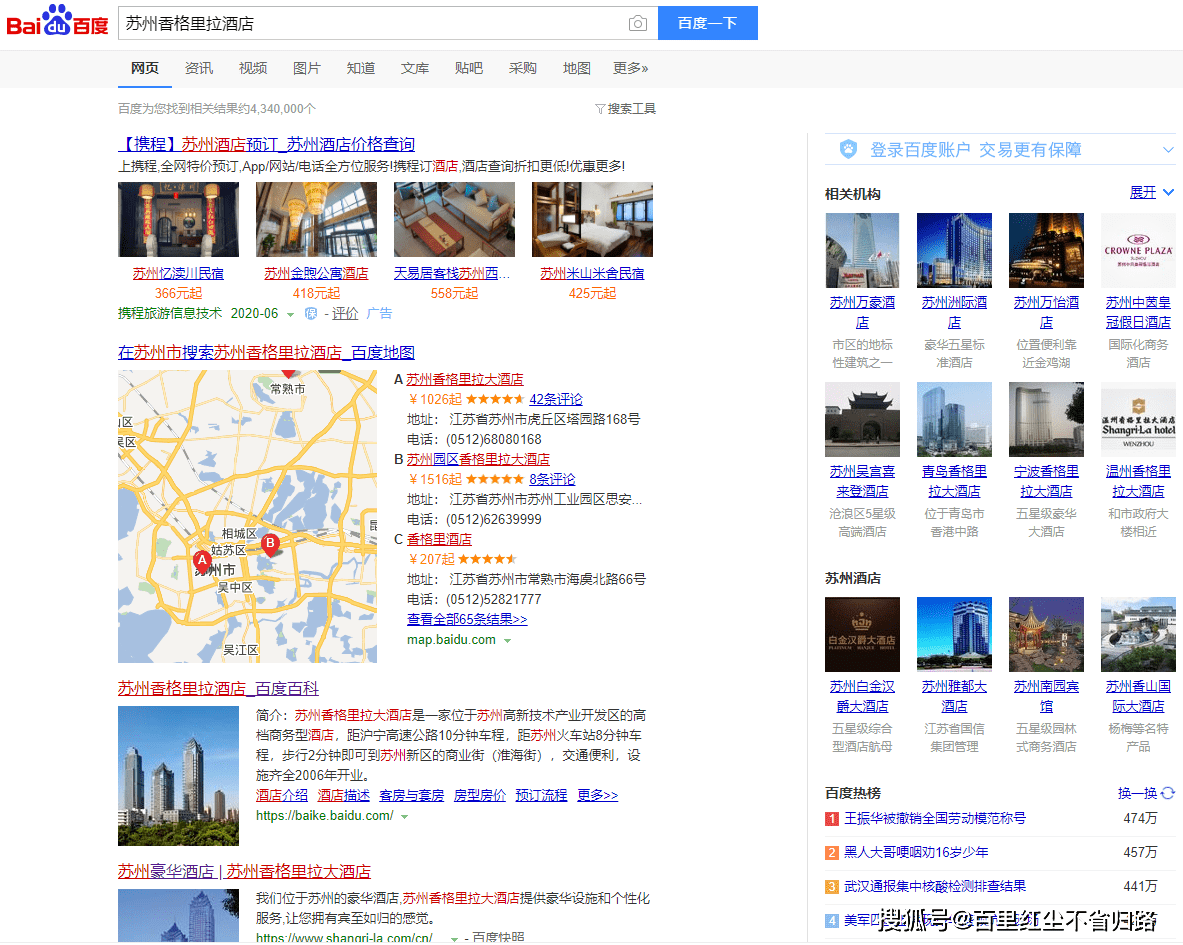Refresh hot list with 换一换 icon

click(1168, 793)
